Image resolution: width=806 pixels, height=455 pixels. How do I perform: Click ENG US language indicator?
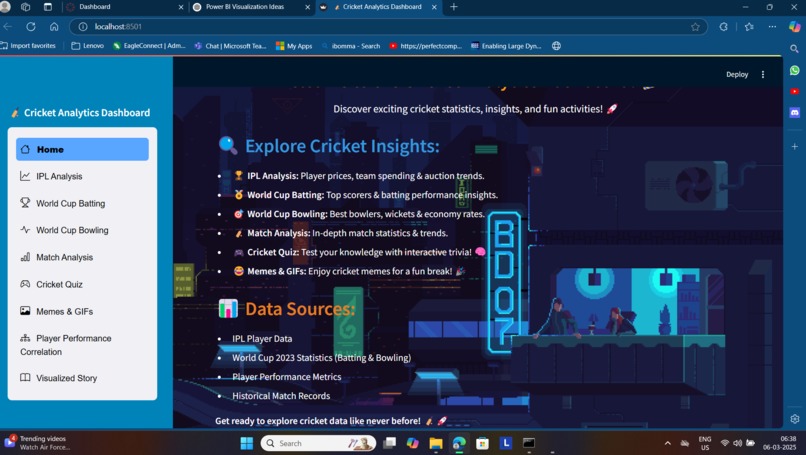(705, 443)
